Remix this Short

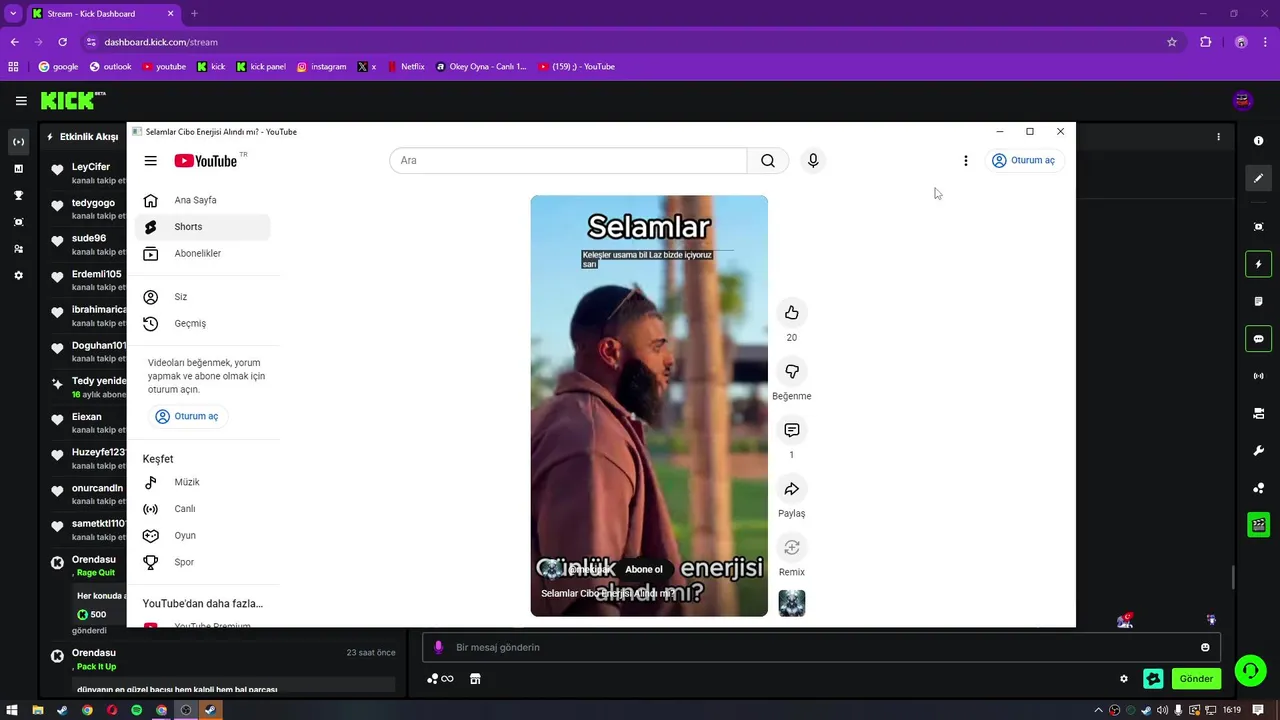pyautogui.click(x=792, y=547)
